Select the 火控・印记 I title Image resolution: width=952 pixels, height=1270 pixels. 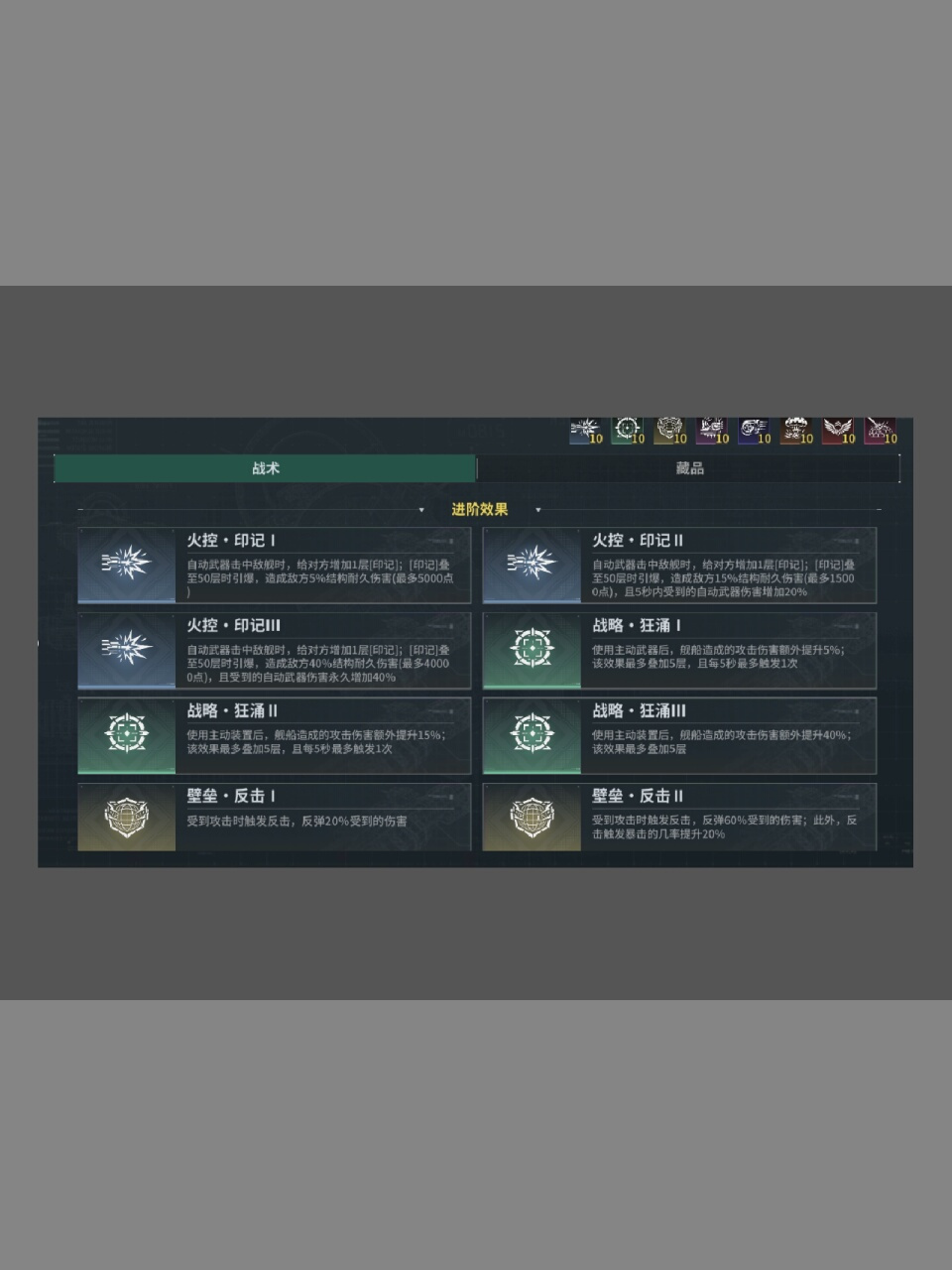231,541
